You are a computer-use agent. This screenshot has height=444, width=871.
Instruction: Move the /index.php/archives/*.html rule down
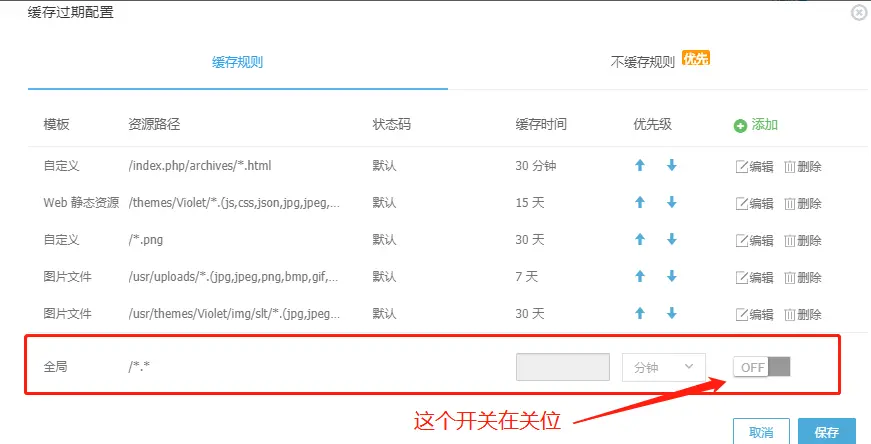[x=672, y=165]
